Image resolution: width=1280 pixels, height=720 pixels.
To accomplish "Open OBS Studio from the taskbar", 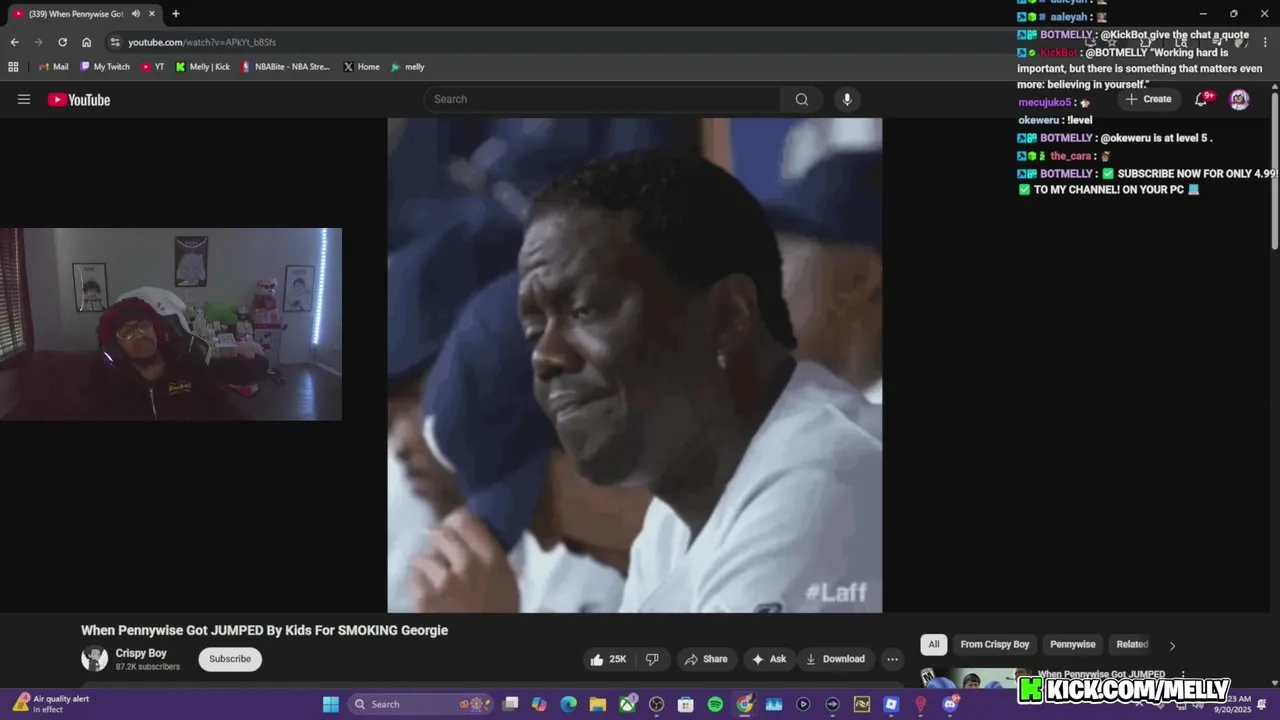I will pyautogui.click(x=656, y=704).
